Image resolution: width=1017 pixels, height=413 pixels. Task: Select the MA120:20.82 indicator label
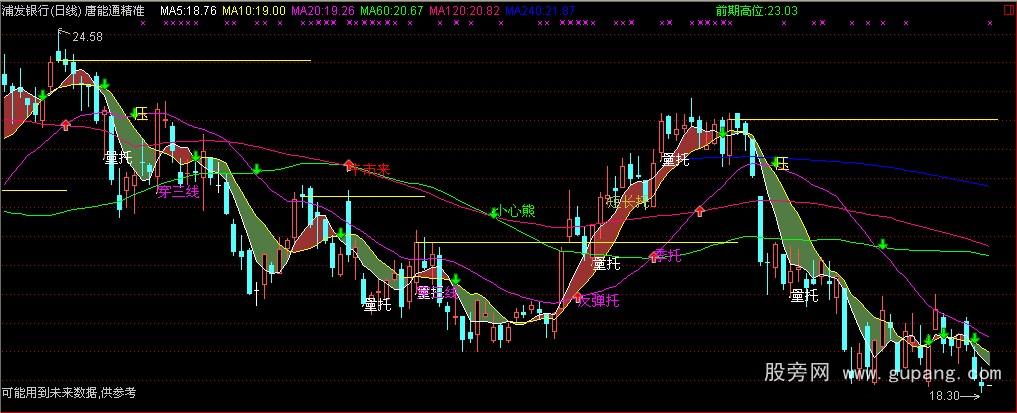tap(465, 9)
